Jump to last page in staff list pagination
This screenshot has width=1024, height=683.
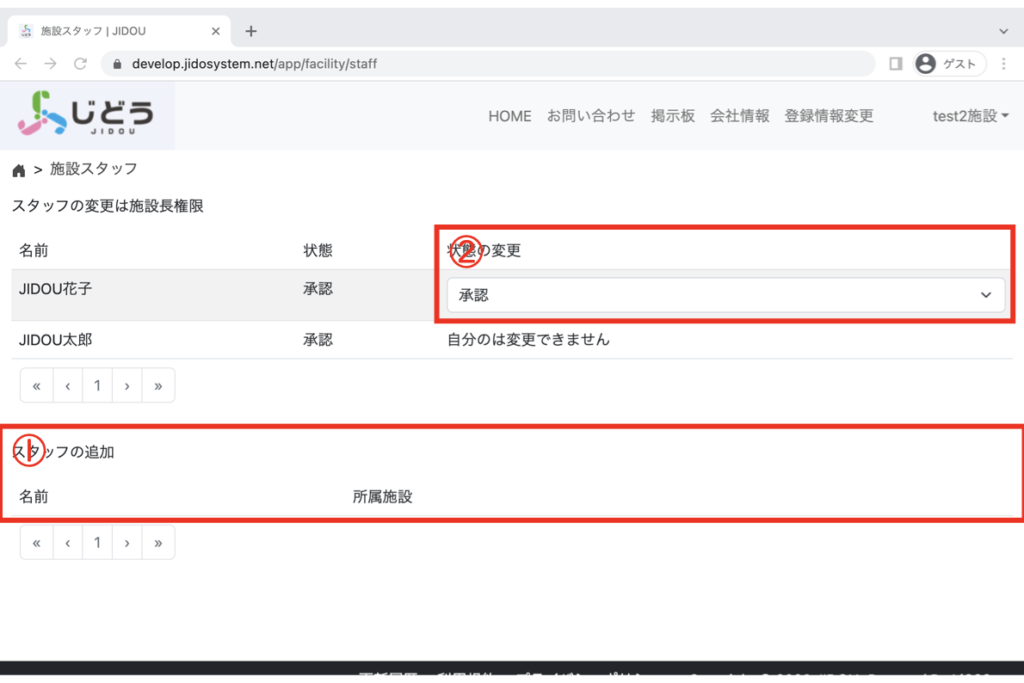(x=158, y=385)
